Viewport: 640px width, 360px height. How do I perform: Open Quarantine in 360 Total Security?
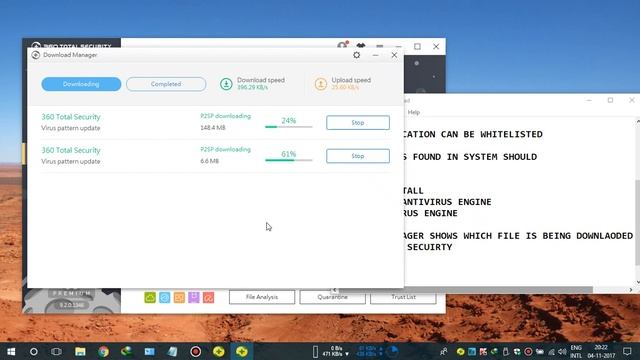(333, 297)
